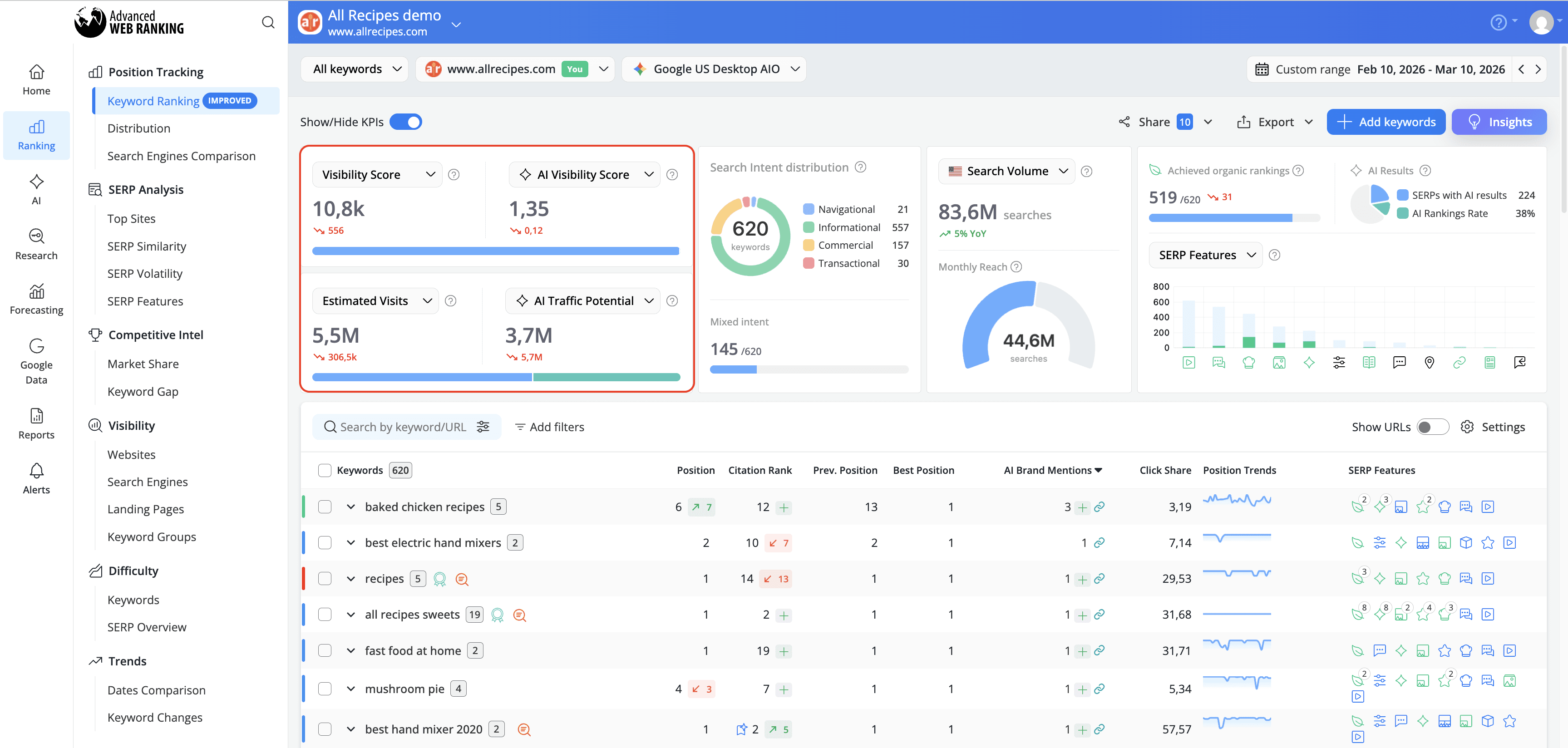Turn off the Show/Hide KPIs toggle
This screenshot has height=748, width=1568.
pyautogui.click(x=406, y=122)
